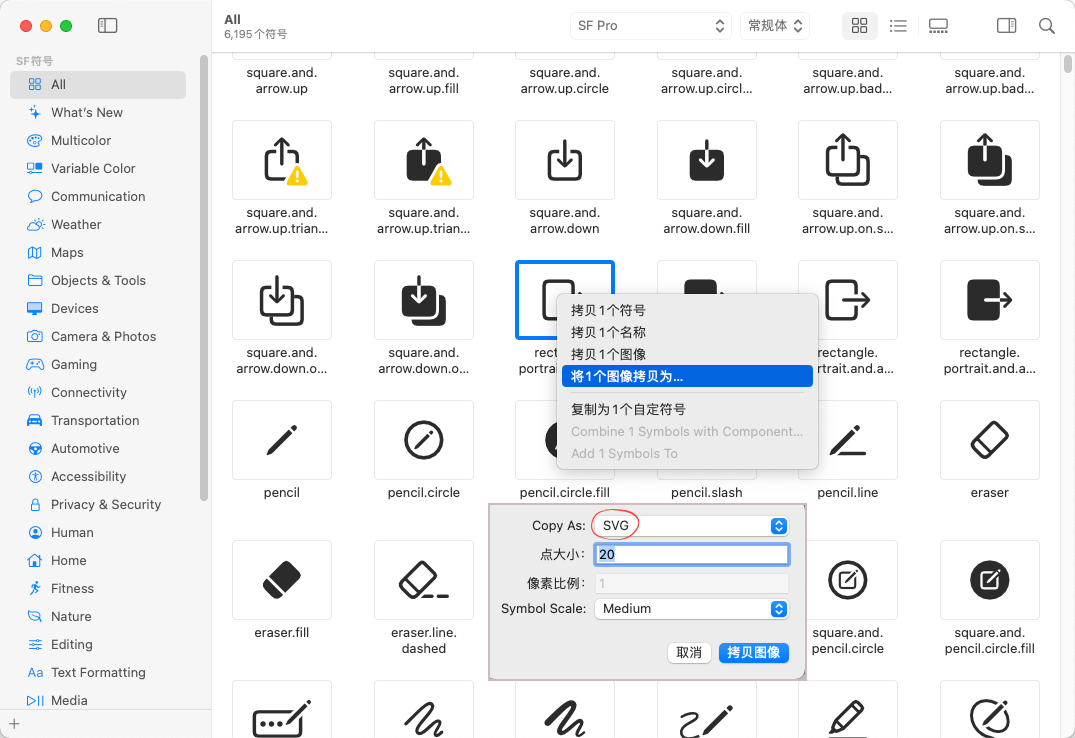The image size is (1075, 738).
Task: Switch to list view mode
Action: (x=898, y=26)
